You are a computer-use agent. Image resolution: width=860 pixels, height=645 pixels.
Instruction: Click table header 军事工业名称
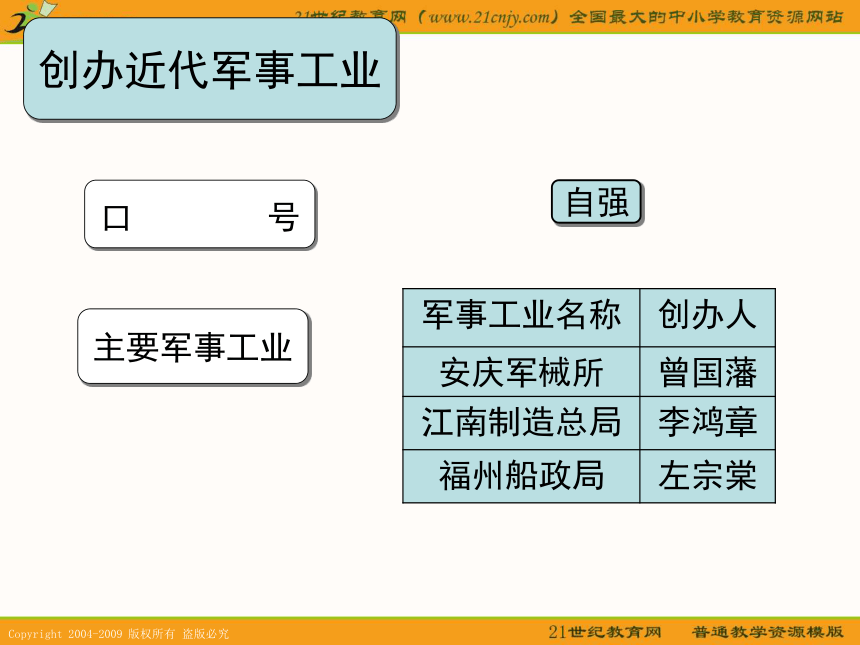pyautogui.click(x=521, y=318)
